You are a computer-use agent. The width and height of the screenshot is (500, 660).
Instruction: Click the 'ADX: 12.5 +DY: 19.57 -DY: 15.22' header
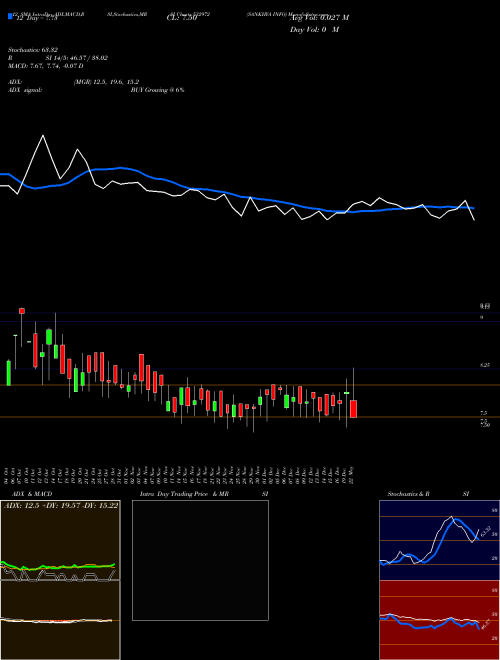coord(61,505)
